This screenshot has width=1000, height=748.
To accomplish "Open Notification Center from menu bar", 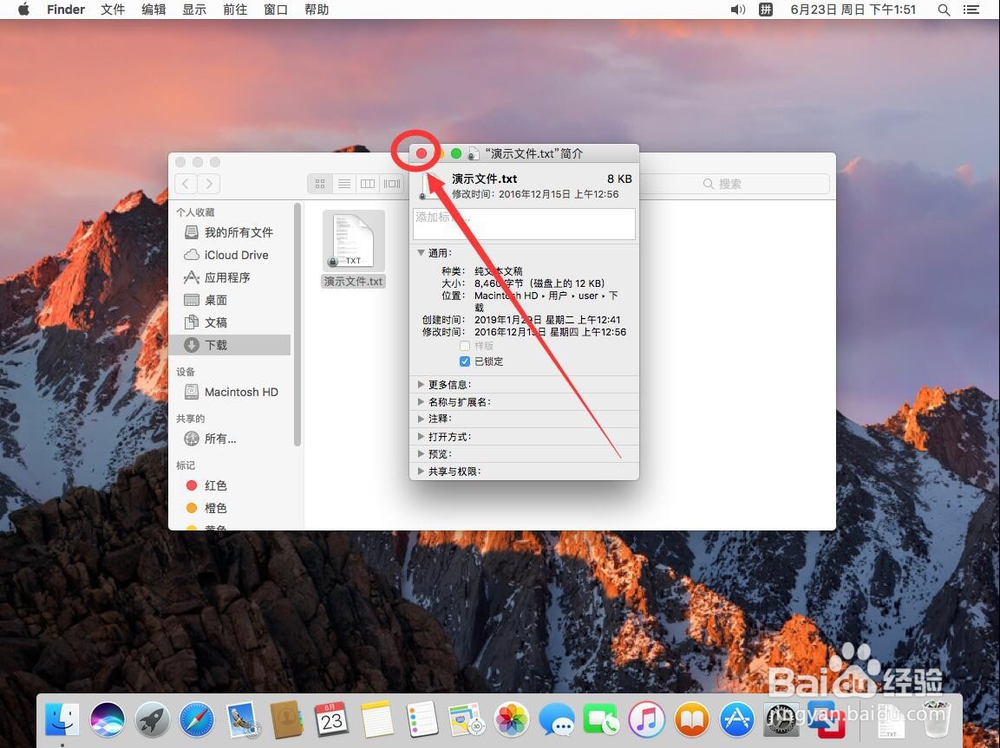I will pyautogui.click(x=971, y=10).
